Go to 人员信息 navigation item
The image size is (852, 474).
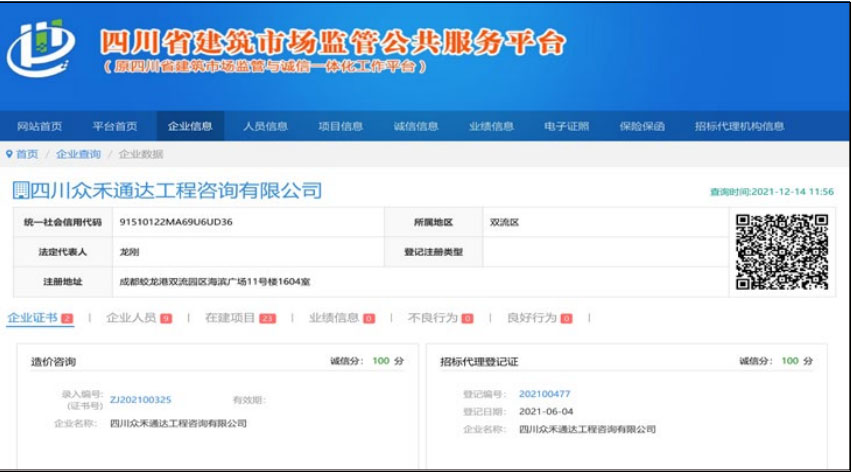coord(265,126)
